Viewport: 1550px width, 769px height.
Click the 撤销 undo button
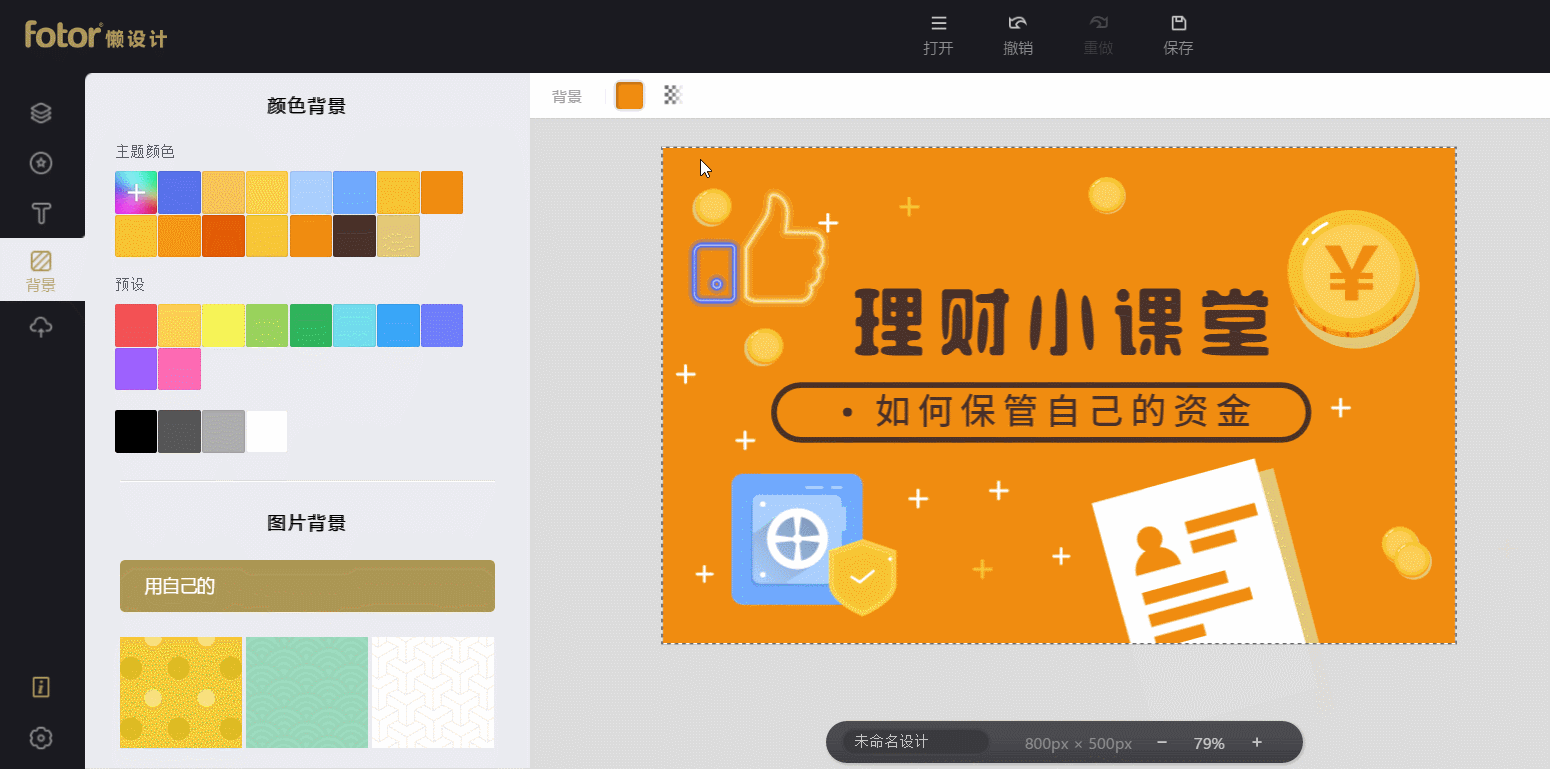coord(1018,35)
